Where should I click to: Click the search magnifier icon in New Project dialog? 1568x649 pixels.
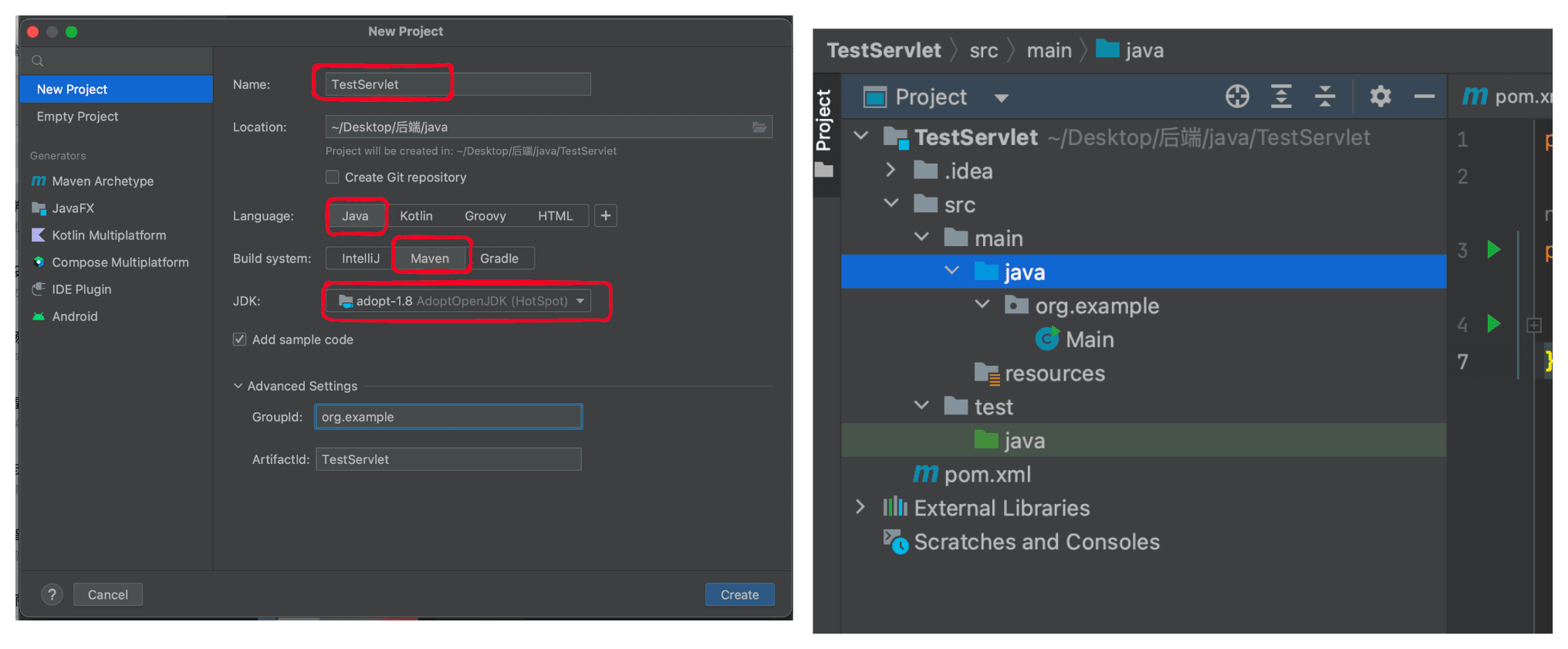click(37, 60)
